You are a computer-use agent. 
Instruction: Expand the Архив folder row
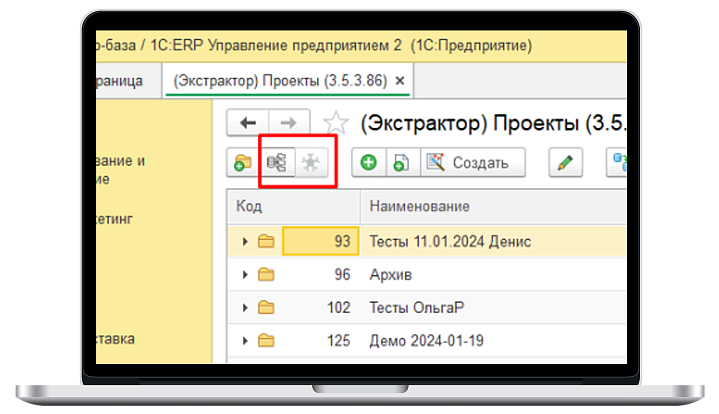244,274
